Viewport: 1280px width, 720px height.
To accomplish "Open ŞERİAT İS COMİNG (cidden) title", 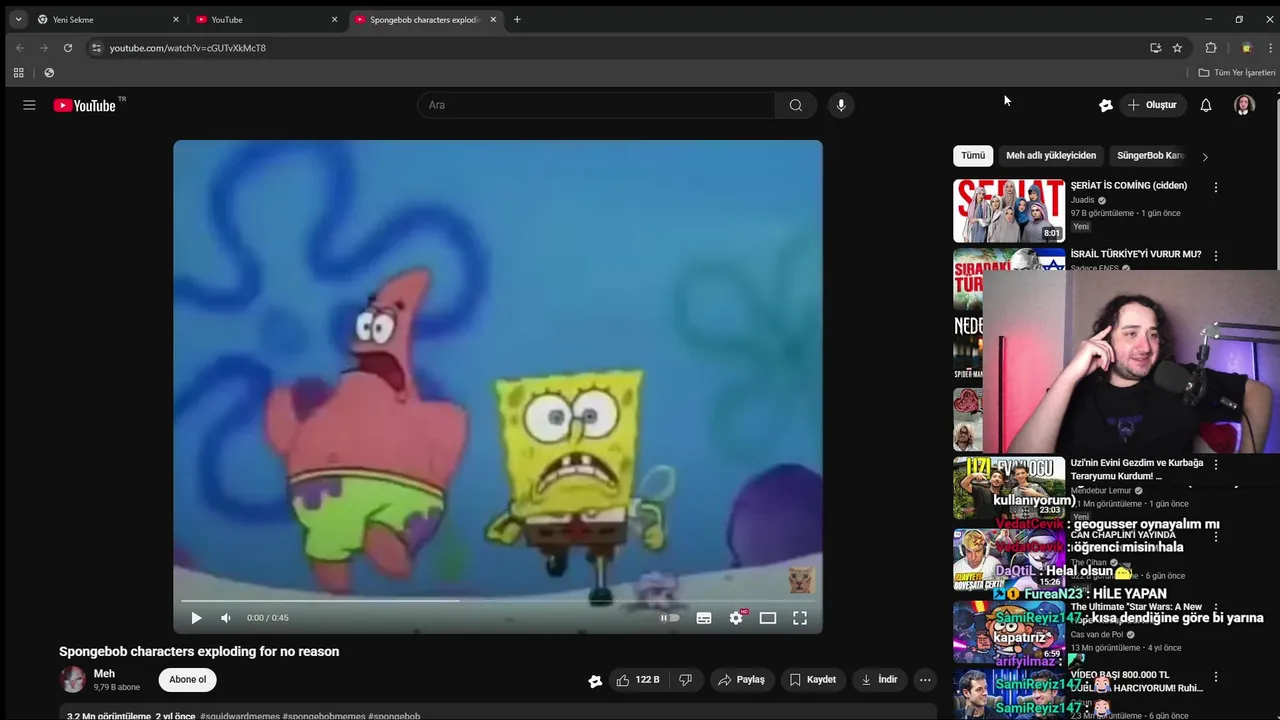I will 1129,186.
